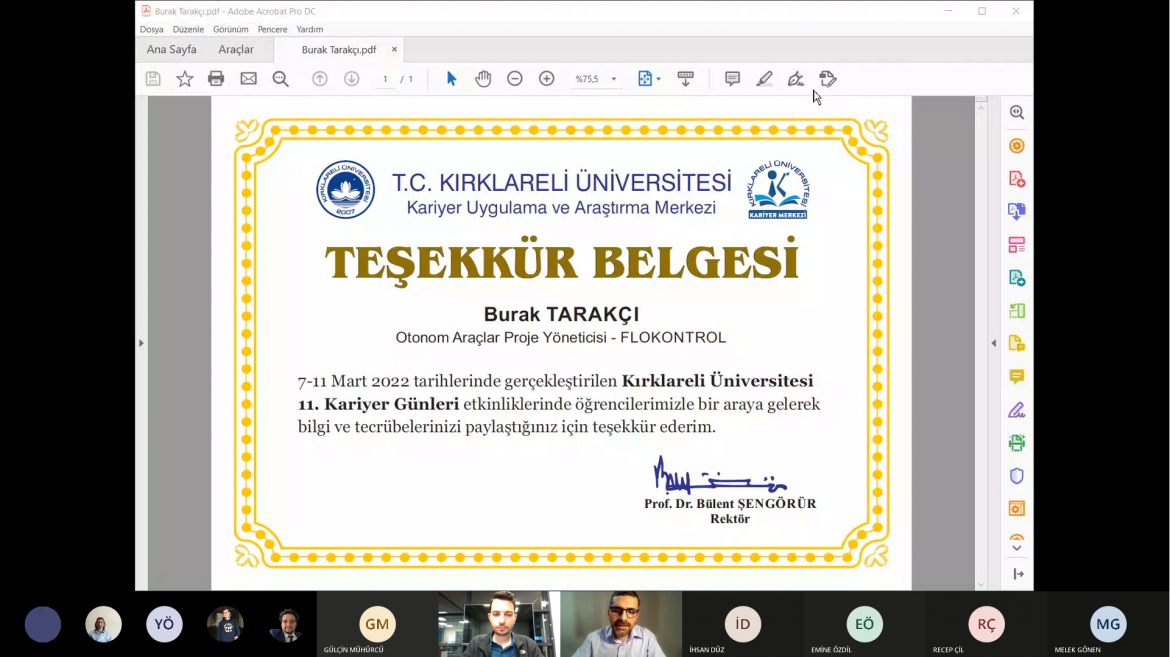Print the document using the printer icon
The image size is (1170, 657).
click(216, 78)
